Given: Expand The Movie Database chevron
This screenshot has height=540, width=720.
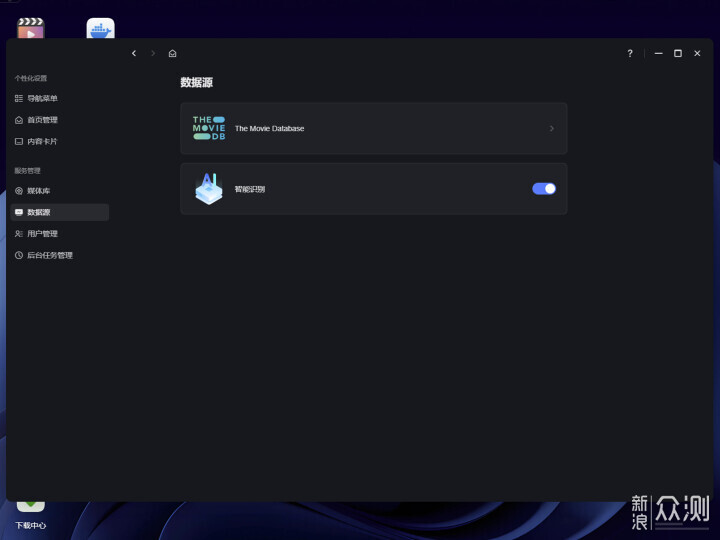Looking at the screenshot, I should pos(552,129).
